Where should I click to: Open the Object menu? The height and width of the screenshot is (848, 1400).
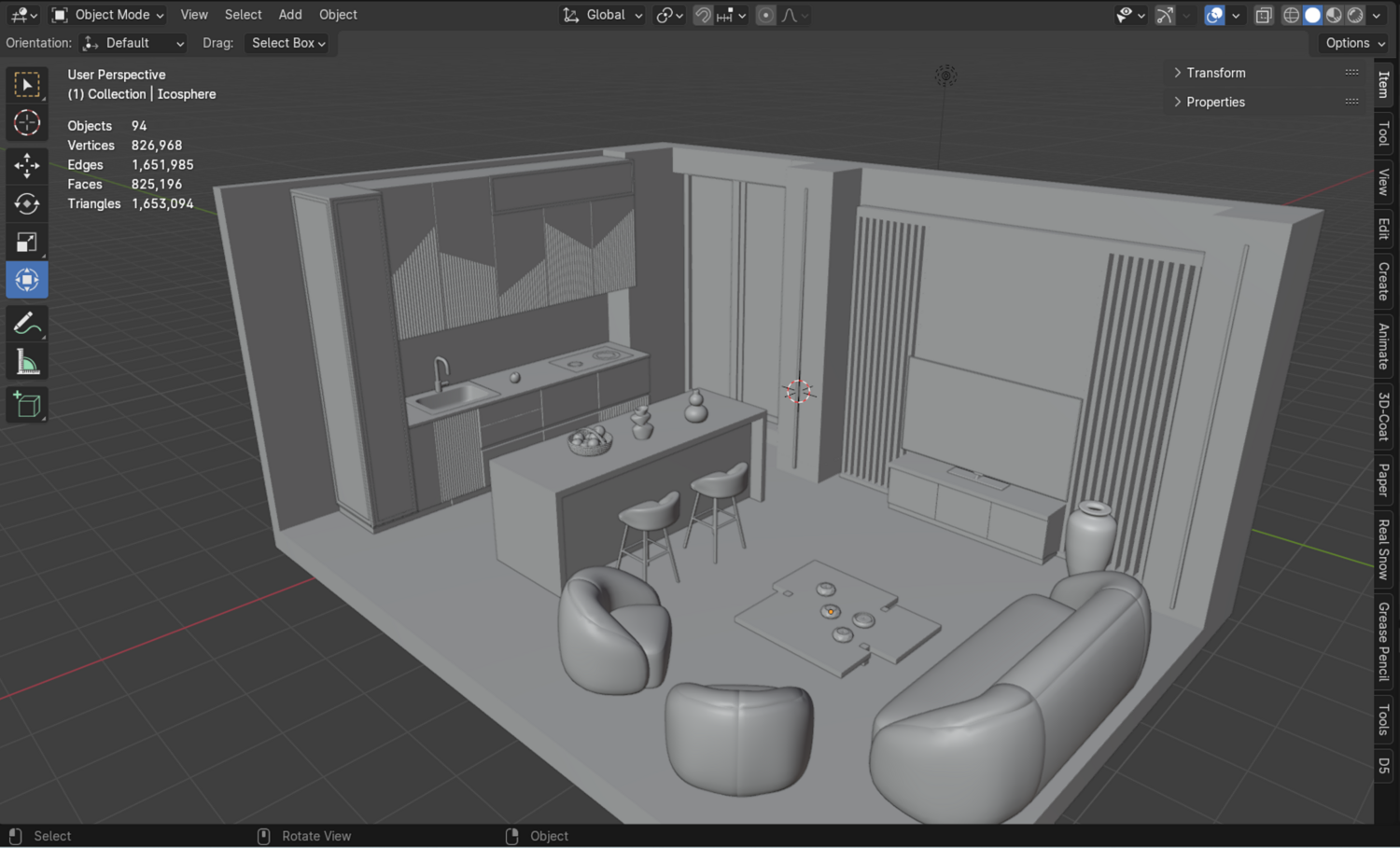[338, 15]
